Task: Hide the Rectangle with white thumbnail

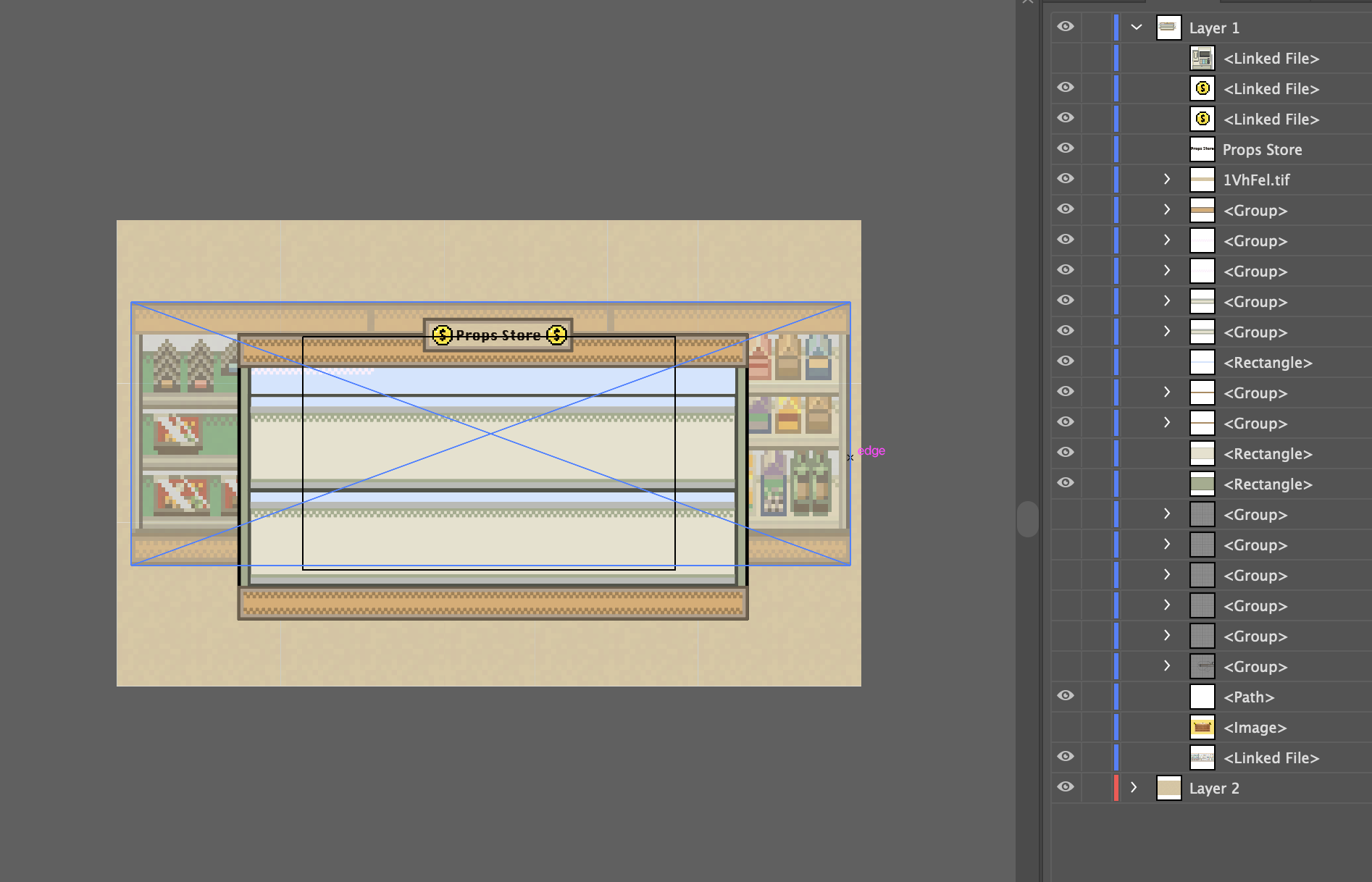Action: click(x=1065, y=361)
